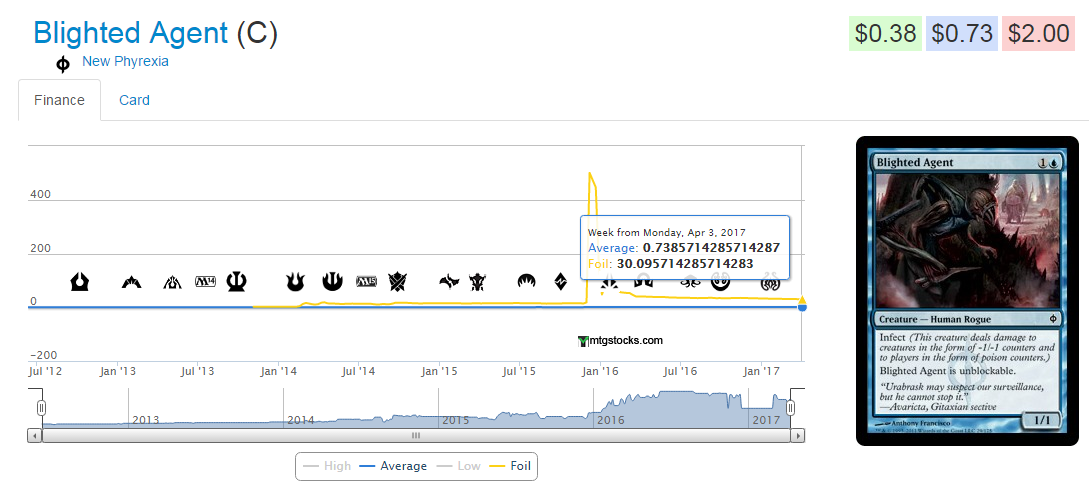The width and height of the screenshot is (1089, 487).
Task: Toggle the Low series in legend
Action: click(x=458, y=465)
